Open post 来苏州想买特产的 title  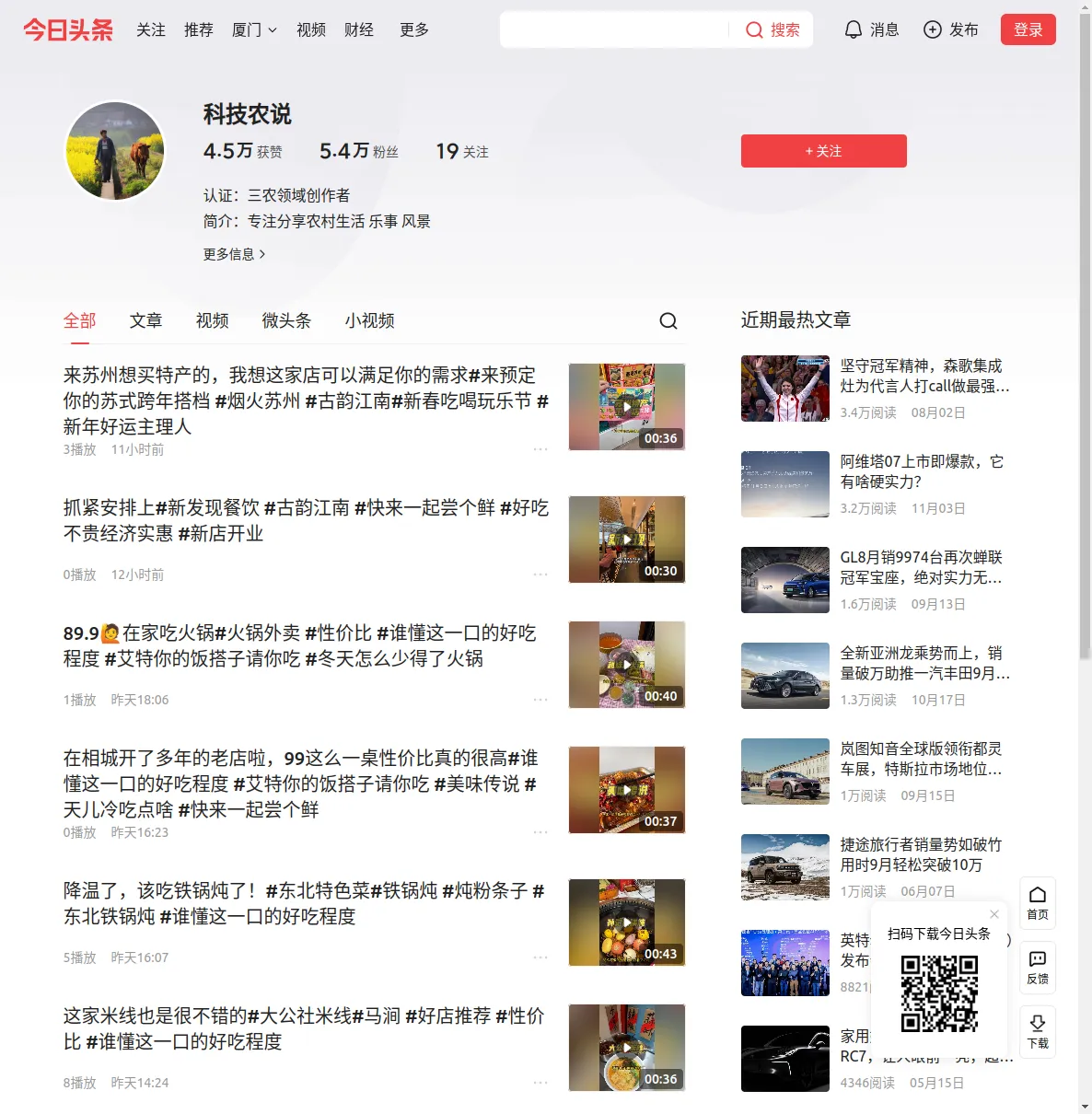pyautogui.click(x=307, y=400)
